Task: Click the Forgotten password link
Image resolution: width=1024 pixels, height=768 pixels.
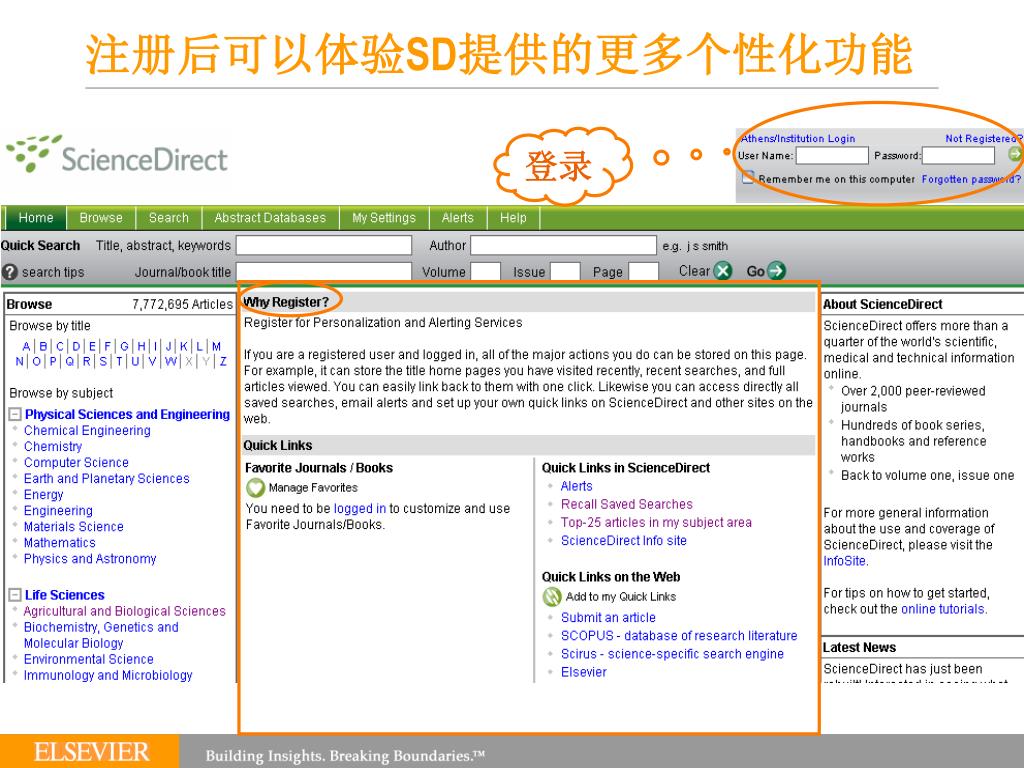Action: [970, 179]
